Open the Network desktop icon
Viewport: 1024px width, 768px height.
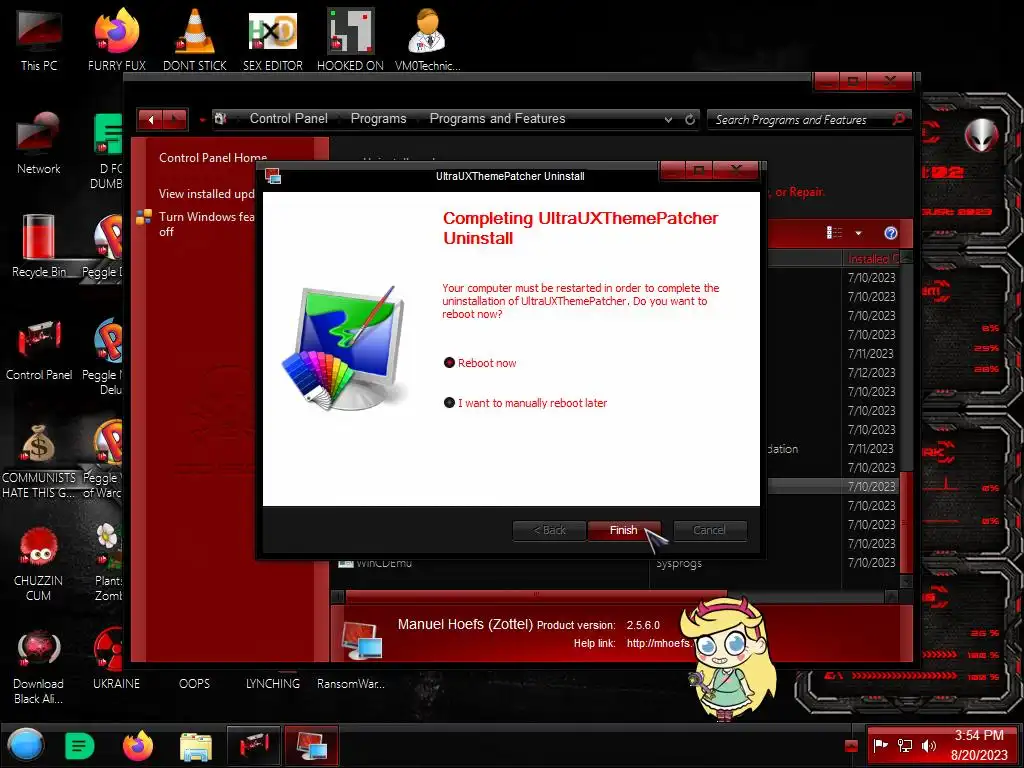[x=39, y=142]
